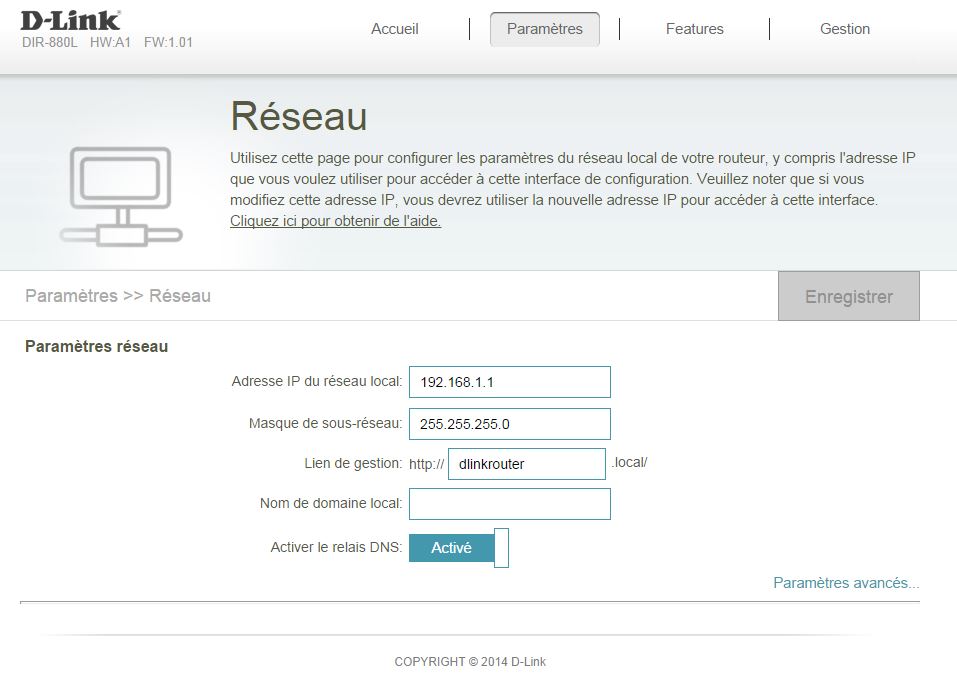This screenshot has width=957, height=675.
Task: Click the 'Paramètres réseau' section title
Action: 96,347
